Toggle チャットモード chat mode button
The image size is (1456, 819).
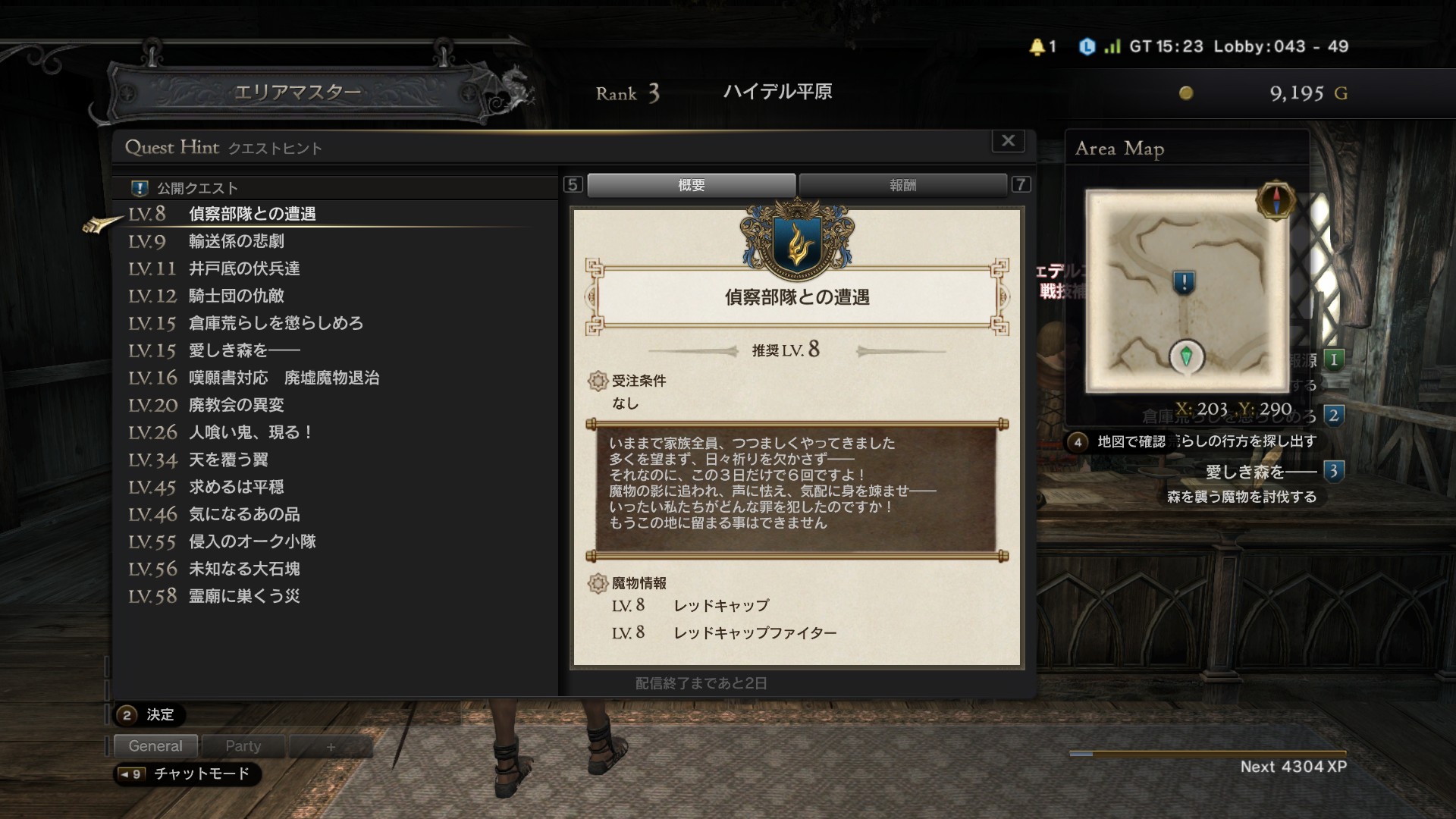[x=187, y=773]
